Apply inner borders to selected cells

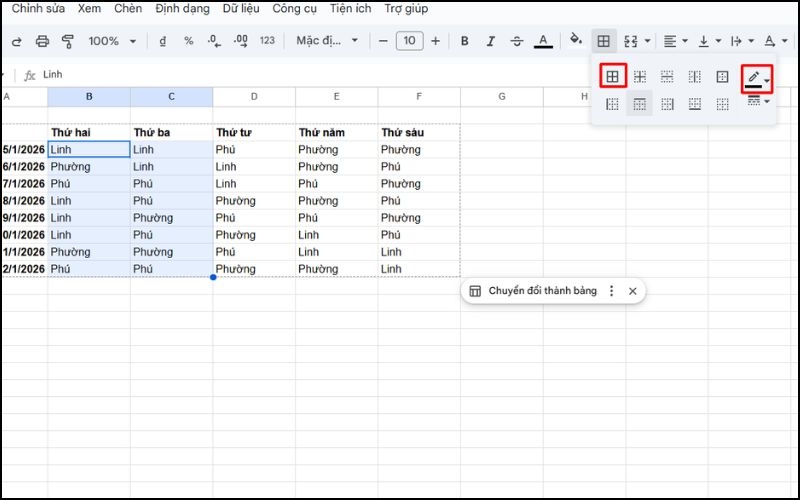pyautogui.click(x=640, y=76)
